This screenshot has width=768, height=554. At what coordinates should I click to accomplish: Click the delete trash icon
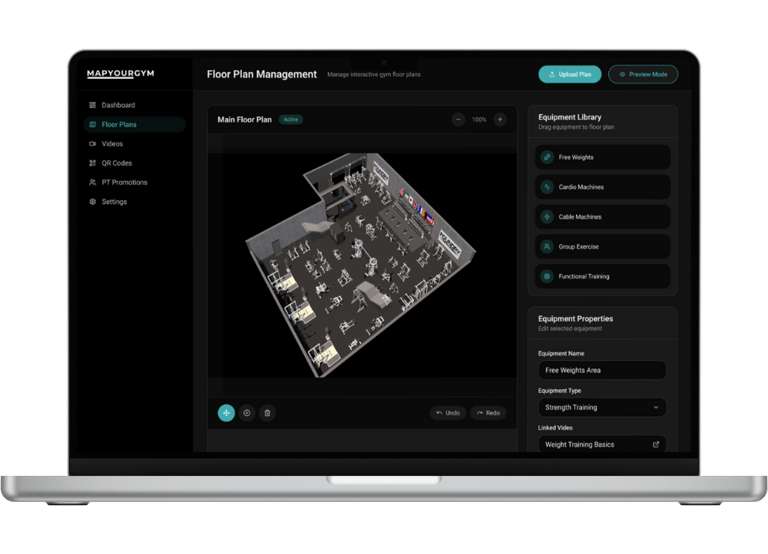click(x=267, y=413)
